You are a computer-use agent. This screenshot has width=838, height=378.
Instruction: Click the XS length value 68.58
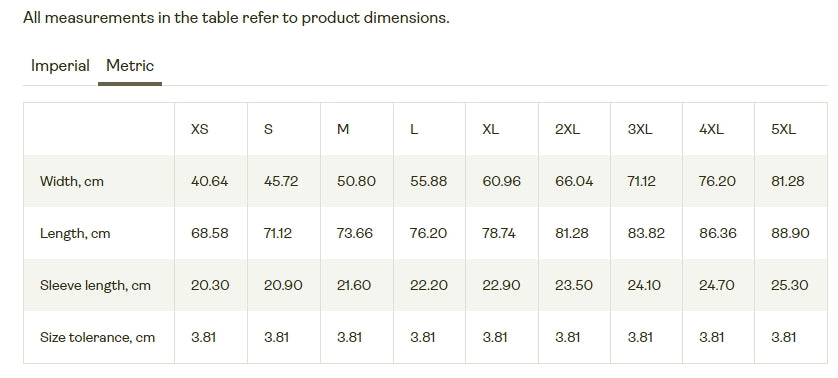pyautogui.click(x=210, y=233)
